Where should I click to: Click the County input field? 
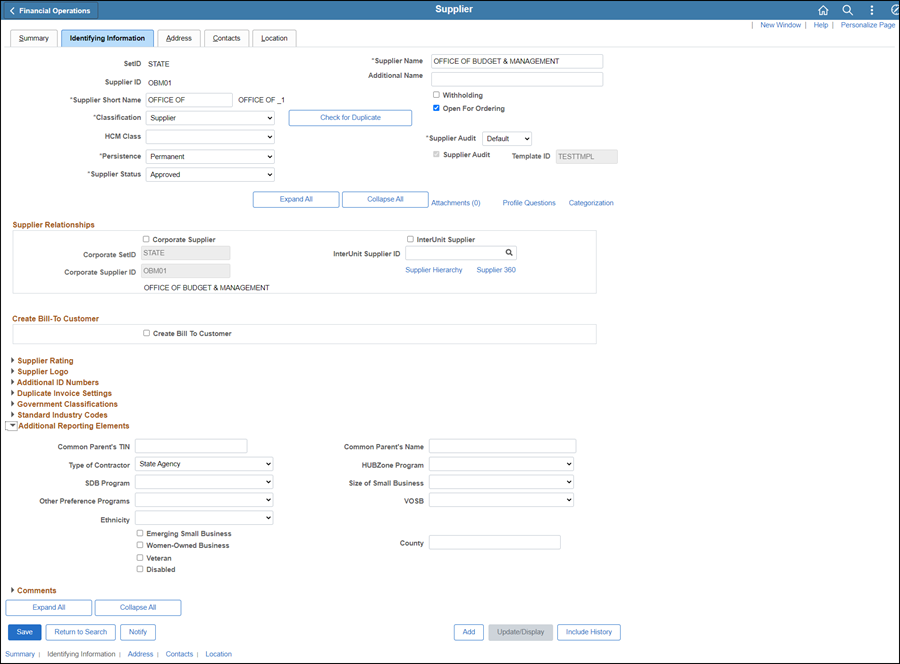coord(495,542)
